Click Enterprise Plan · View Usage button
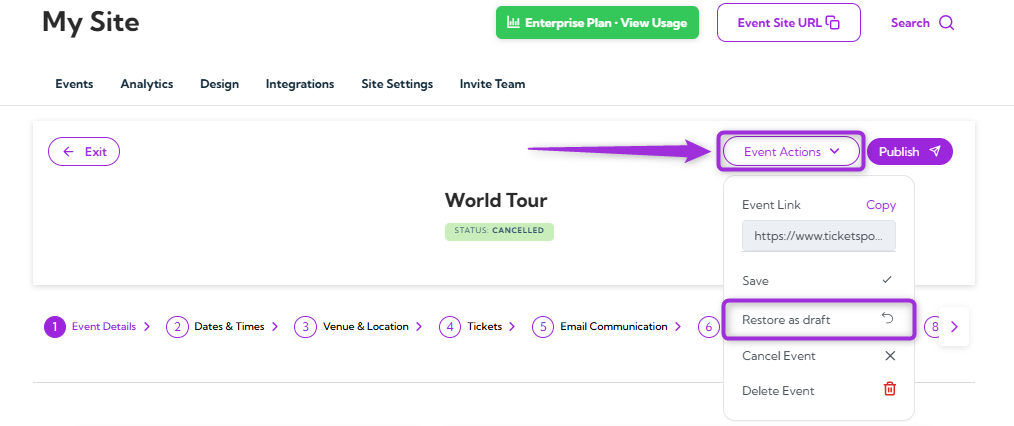 click(598, 23)
